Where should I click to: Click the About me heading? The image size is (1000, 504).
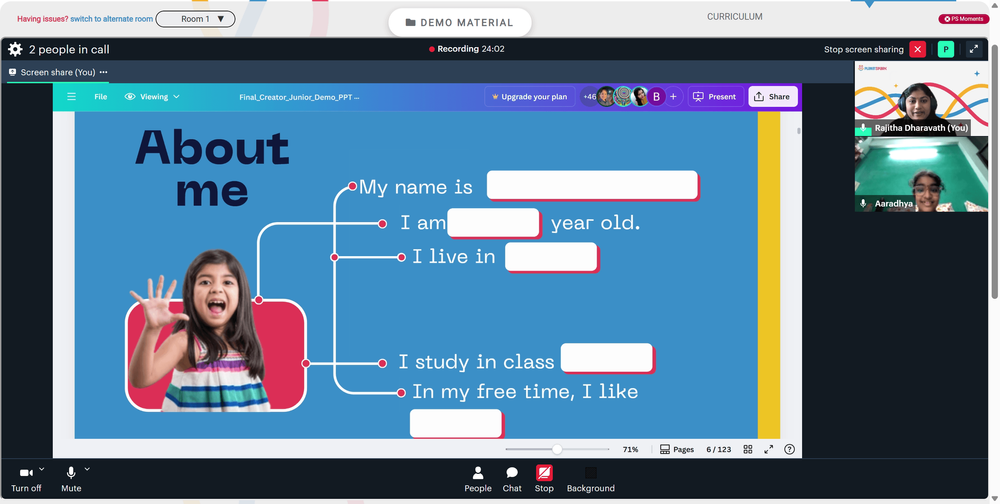point(212,168)
